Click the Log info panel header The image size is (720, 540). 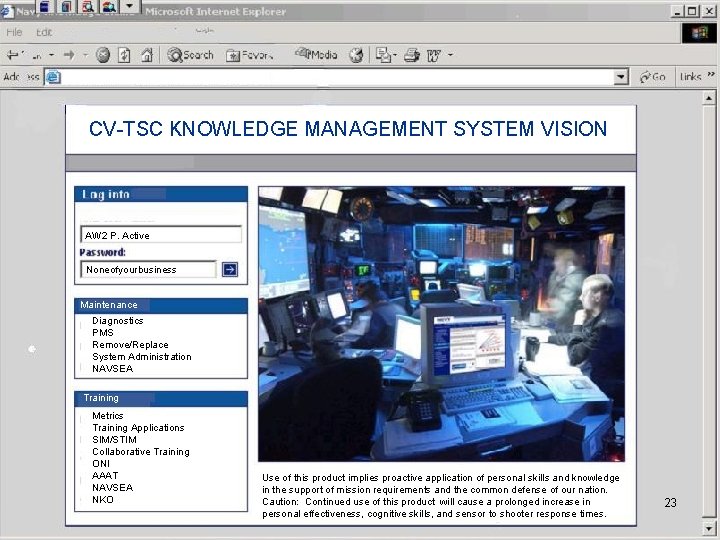(x=161, y=194)
